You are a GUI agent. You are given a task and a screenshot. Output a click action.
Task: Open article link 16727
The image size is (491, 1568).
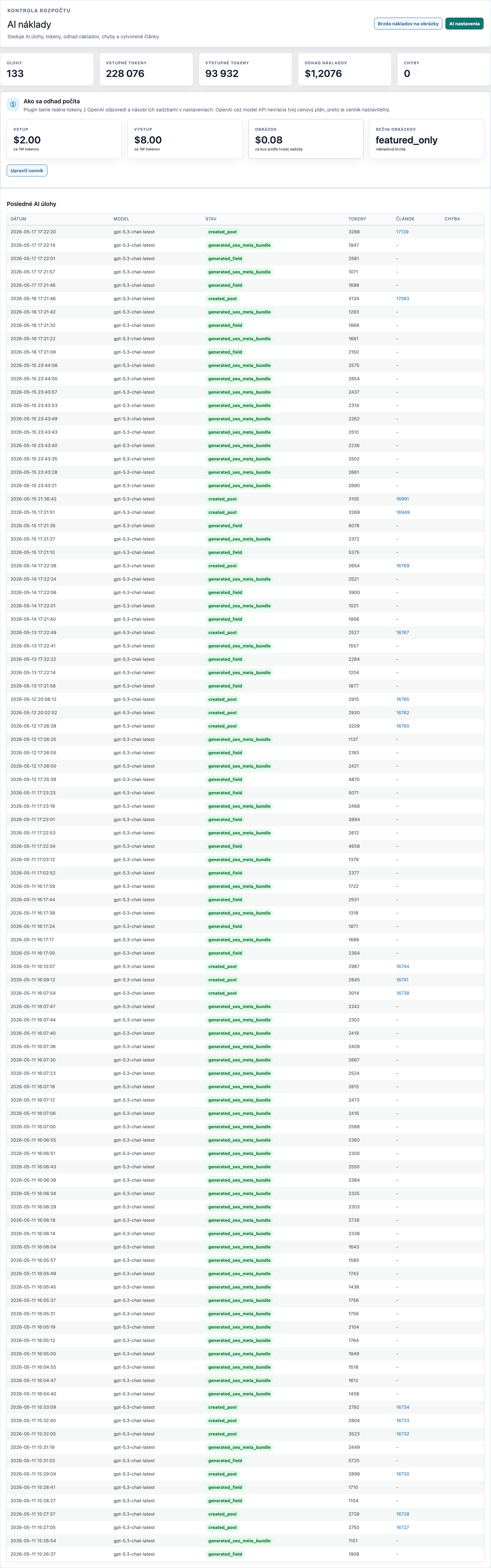coord(402,1528)
